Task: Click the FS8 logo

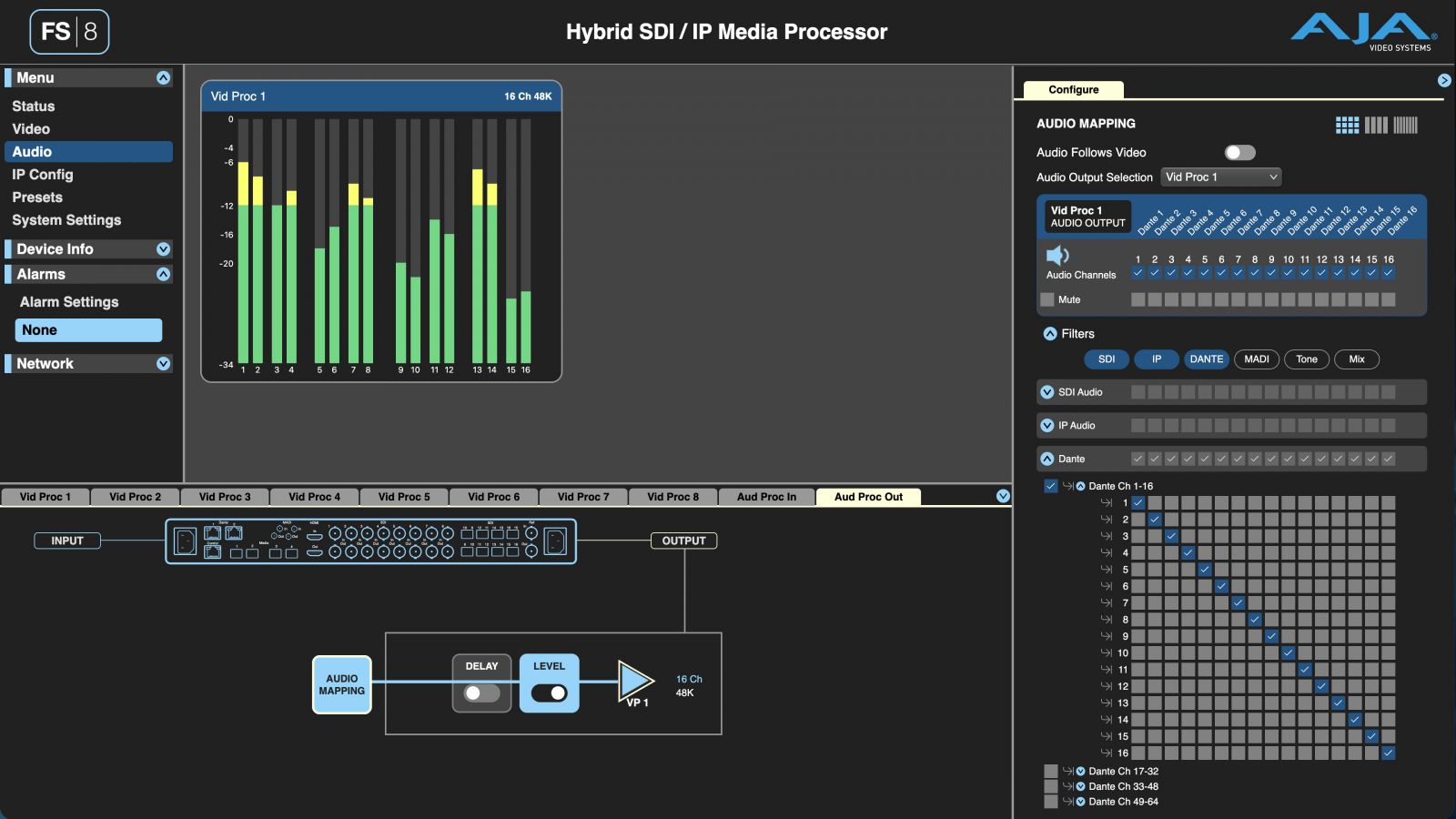Action: pyautogui.click(x=69, y=32)
